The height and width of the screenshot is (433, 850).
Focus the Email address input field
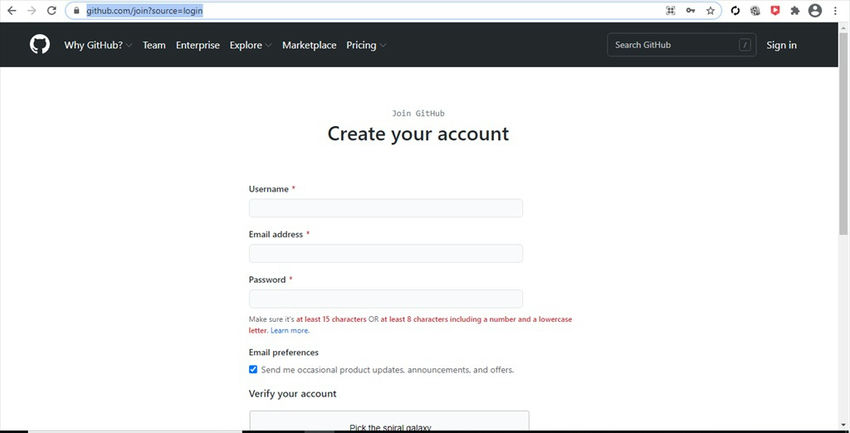coord(385,253)
